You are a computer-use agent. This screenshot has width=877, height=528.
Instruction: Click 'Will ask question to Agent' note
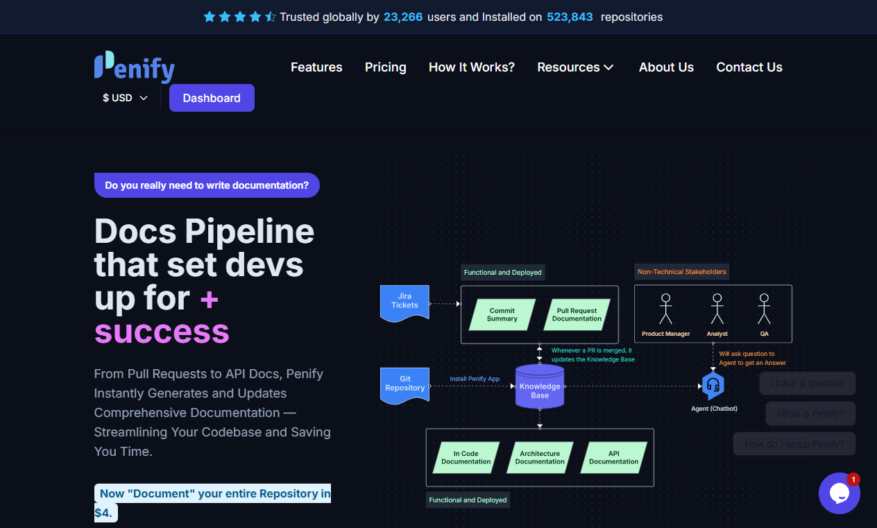(x=752, y=358)
